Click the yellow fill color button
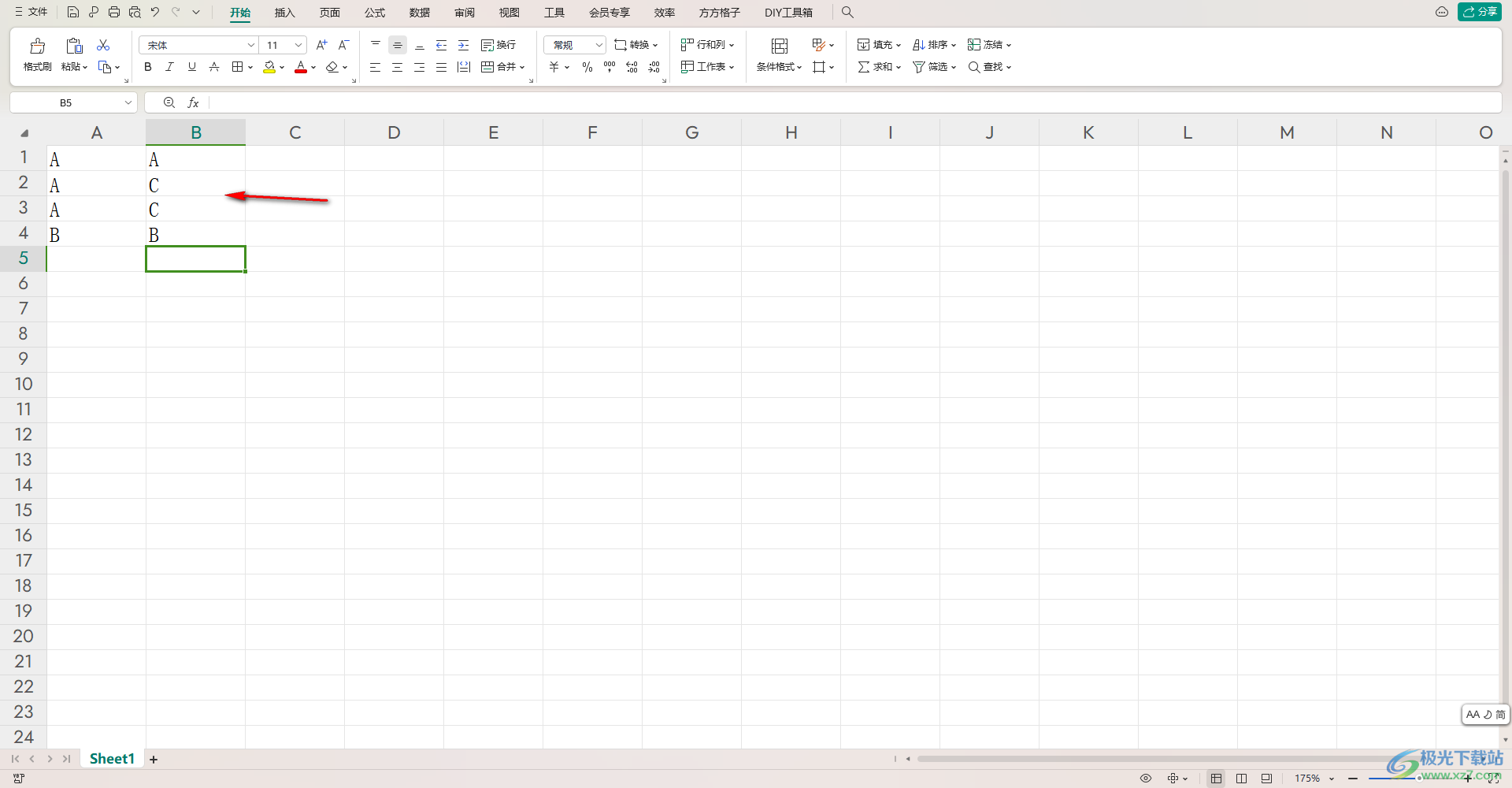 [x=269, y=67]
